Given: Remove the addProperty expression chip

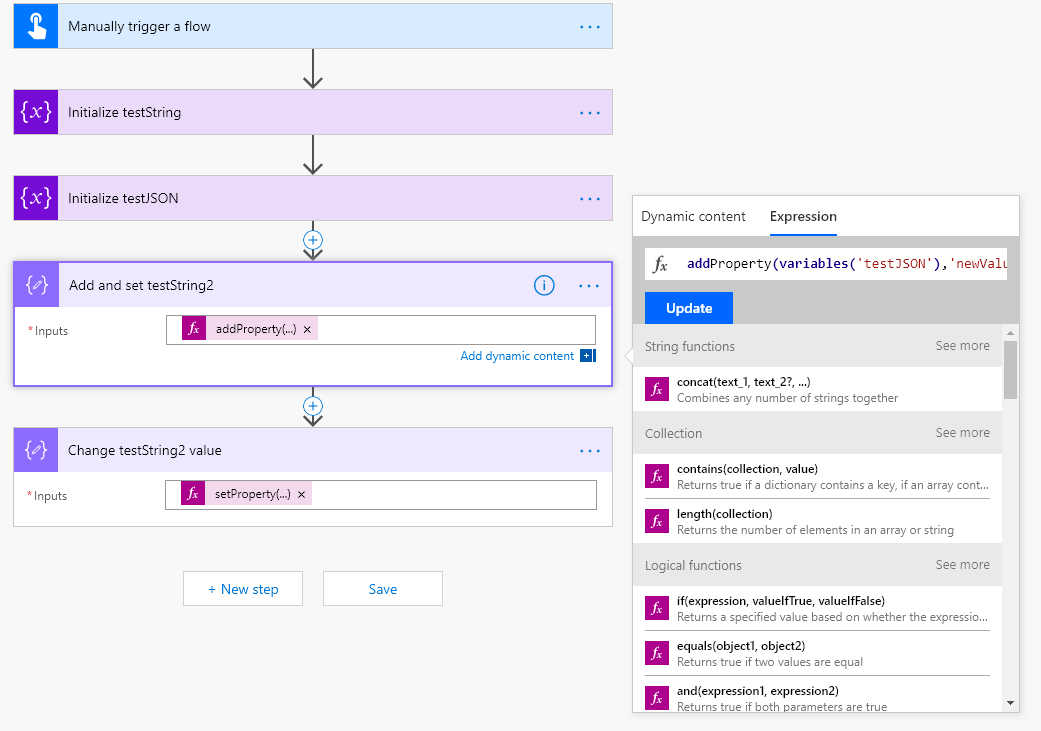Looking at the screenshot, I should (307, 328).
